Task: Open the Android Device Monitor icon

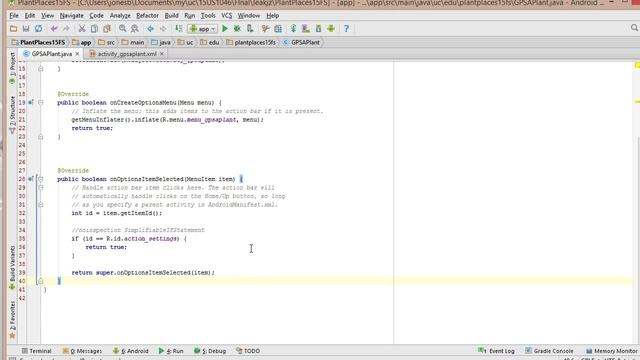Action: coord(331,29)
